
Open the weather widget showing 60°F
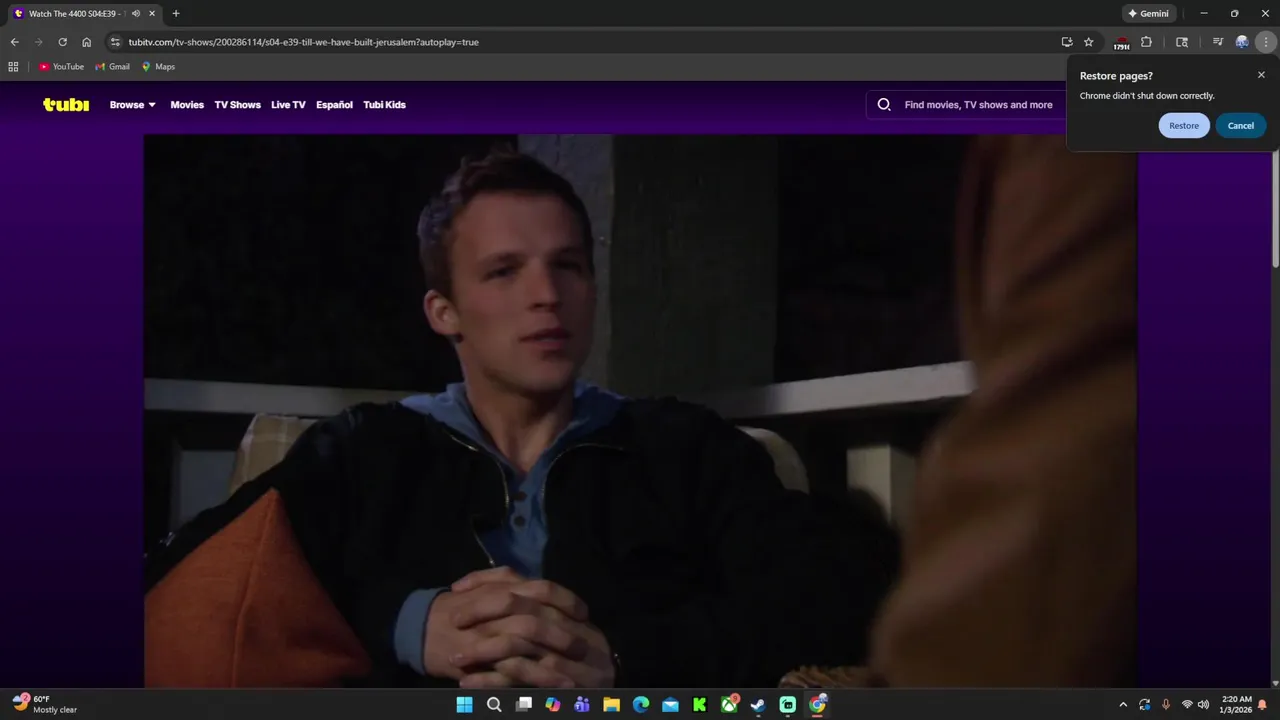tap(45, 704)
